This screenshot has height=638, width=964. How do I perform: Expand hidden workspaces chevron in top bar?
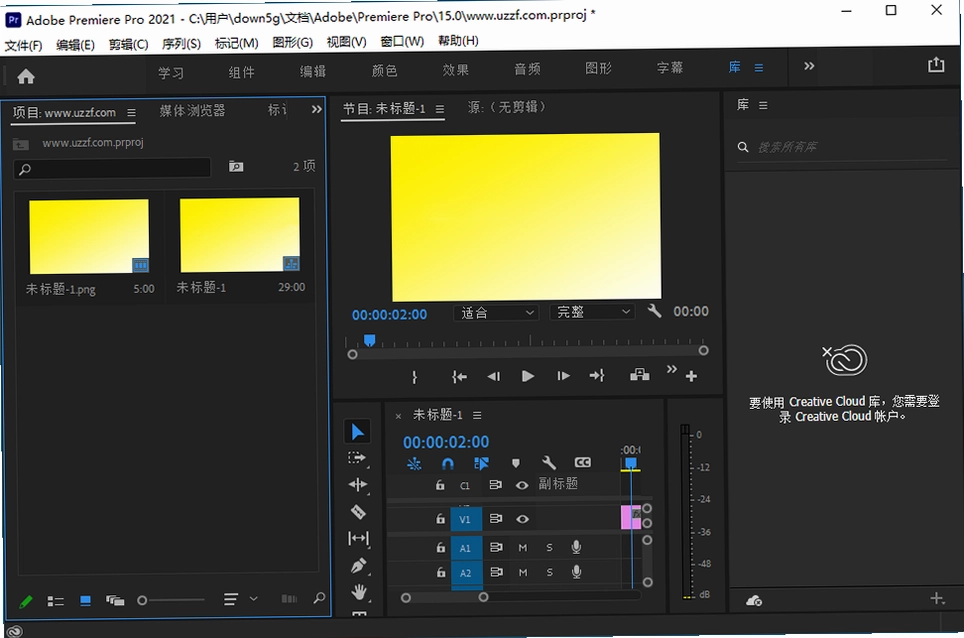[x=809, y=66]
